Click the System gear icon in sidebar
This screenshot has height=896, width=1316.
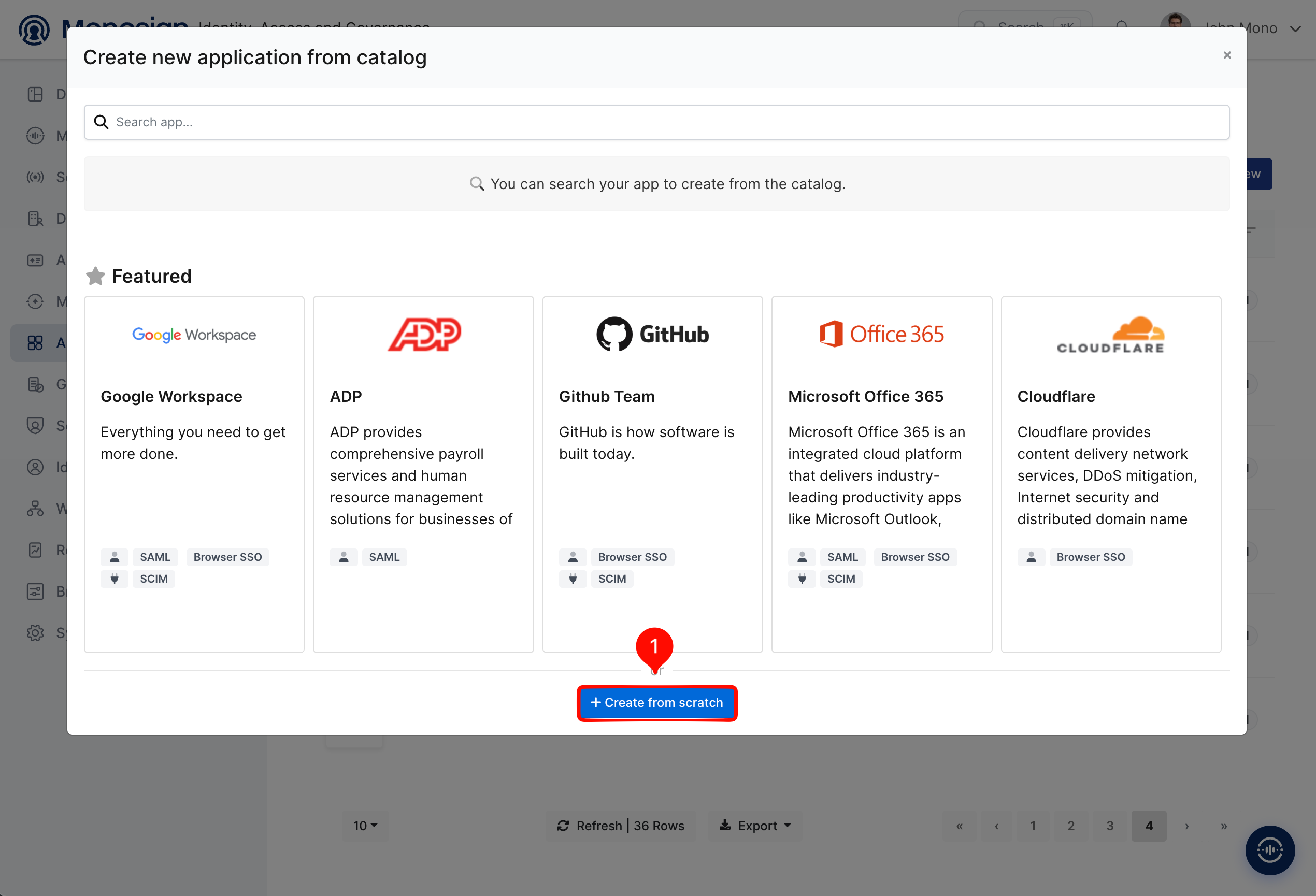(x=35, y=633)
